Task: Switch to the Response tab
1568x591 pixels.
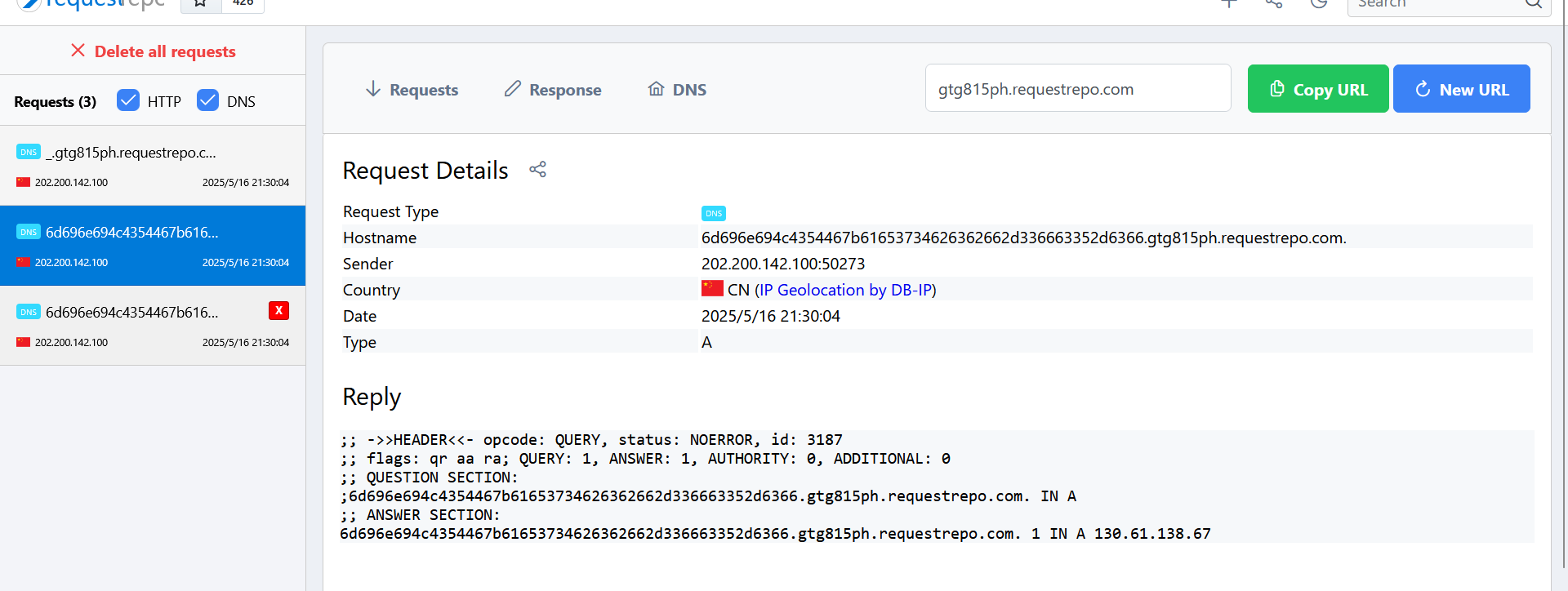Action: click(553, 90)
